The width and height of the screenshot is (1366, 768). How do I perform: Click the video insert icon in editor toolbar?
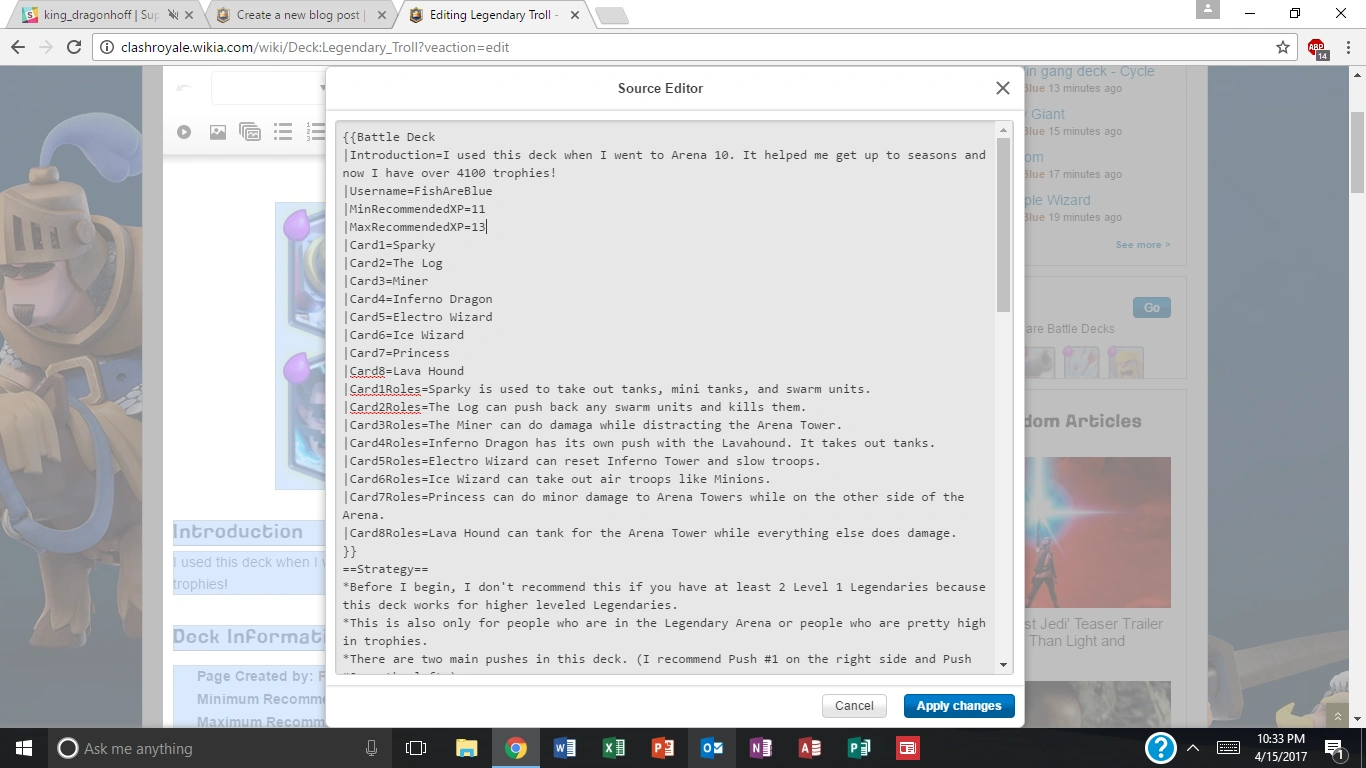point(184,132)
